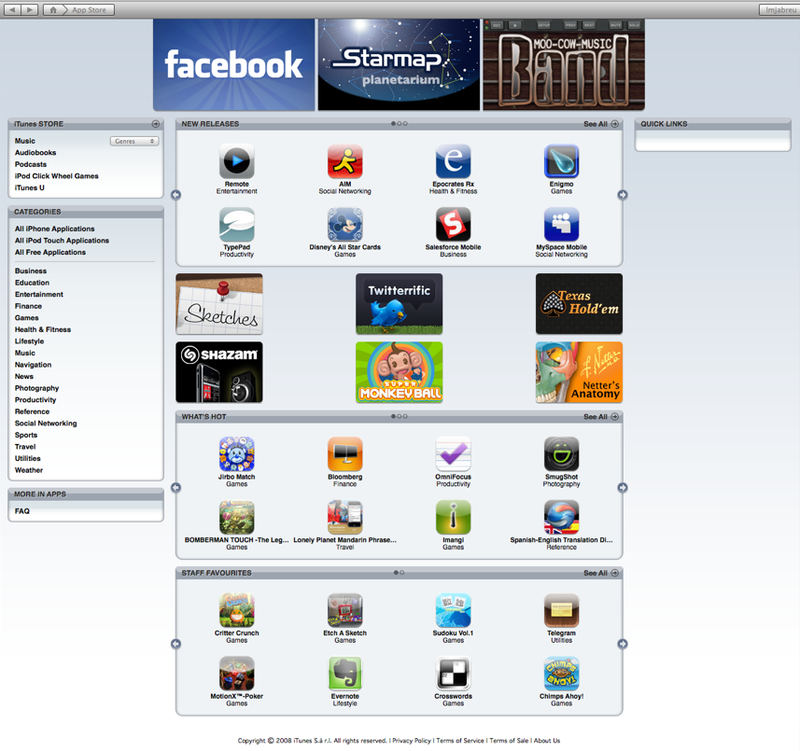Select Games category in sidebar
The height and width of the screenshot is (751, 800).
pyautogui.click(x=27, y=318)
